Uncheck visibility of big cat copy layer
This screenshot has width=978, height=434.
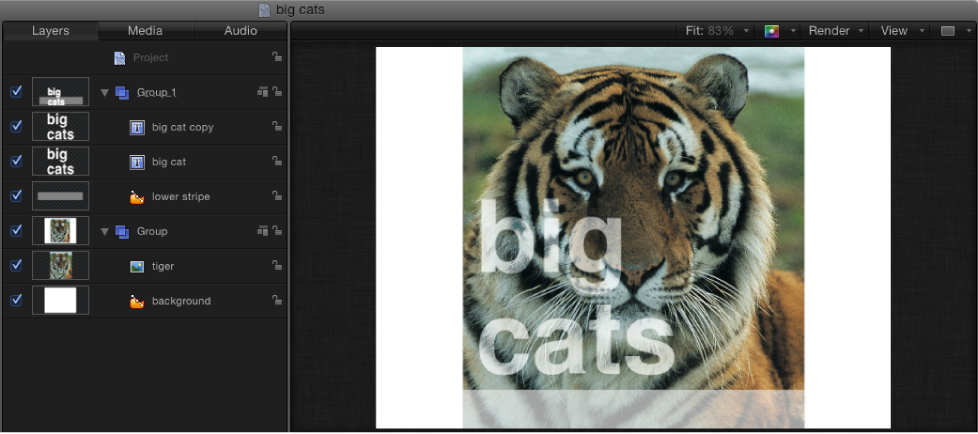tap(17, 127)
